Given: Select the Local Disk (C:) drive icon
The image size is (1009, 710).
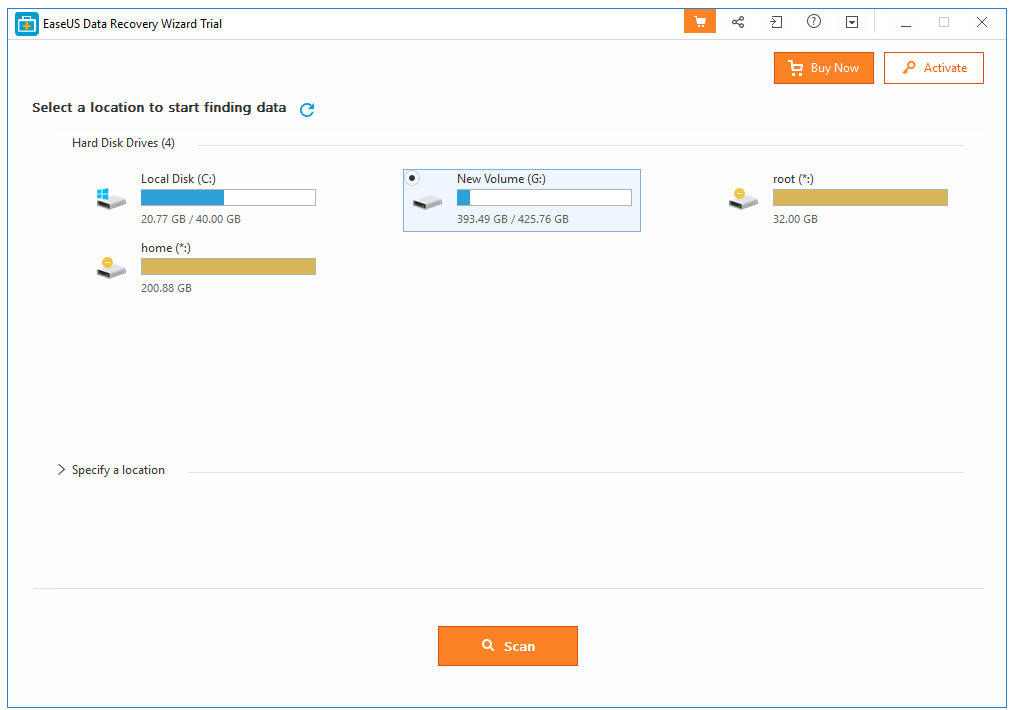Looking at the screenshot, I should point(111,199).
